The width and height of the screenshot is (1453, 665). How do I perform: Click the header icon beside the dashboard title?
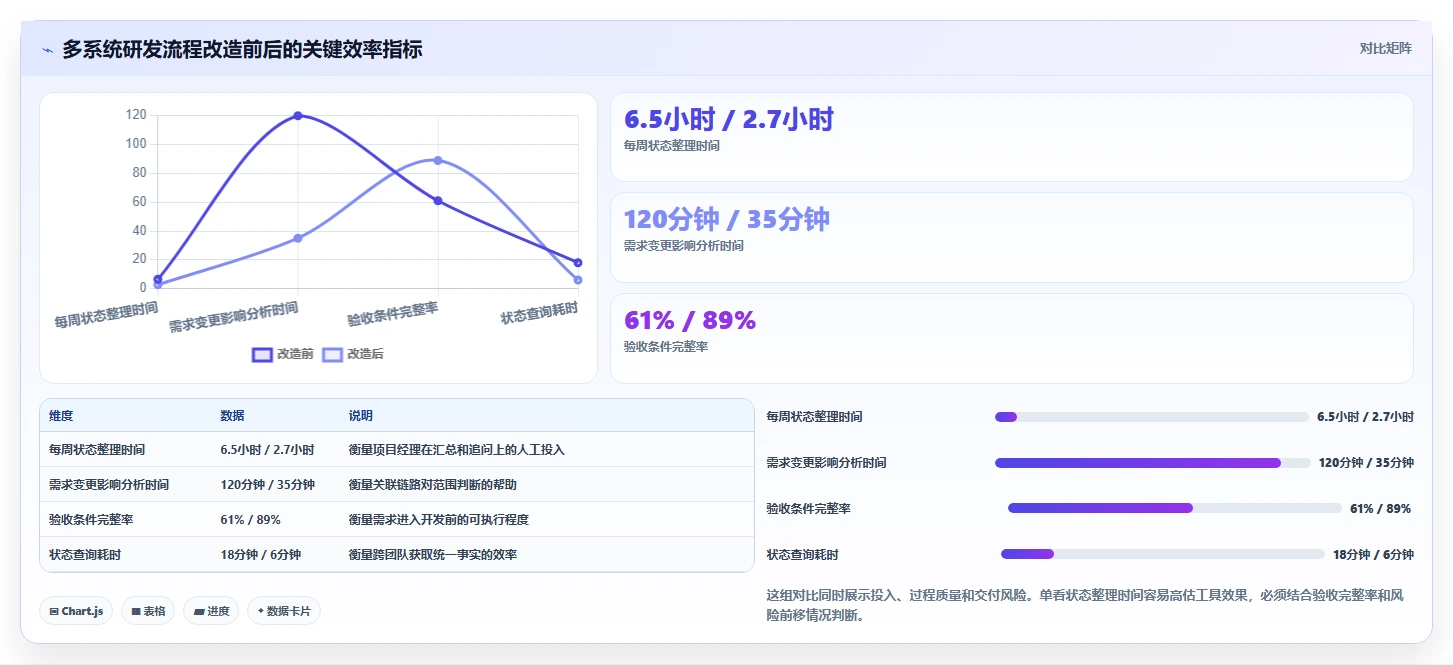click(48, 49)
